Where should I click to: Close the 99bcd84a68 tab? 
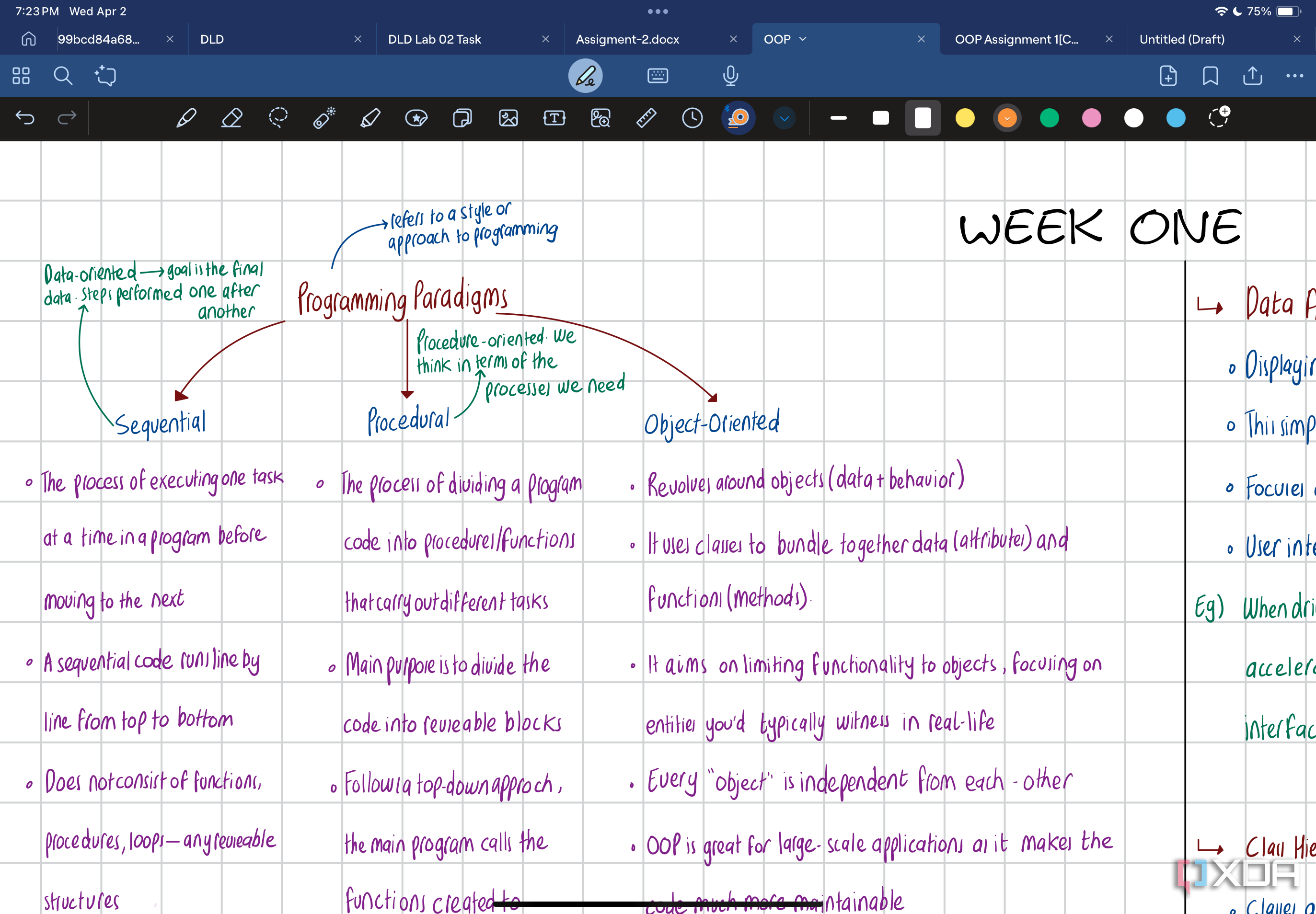click(x=170, y=39)
